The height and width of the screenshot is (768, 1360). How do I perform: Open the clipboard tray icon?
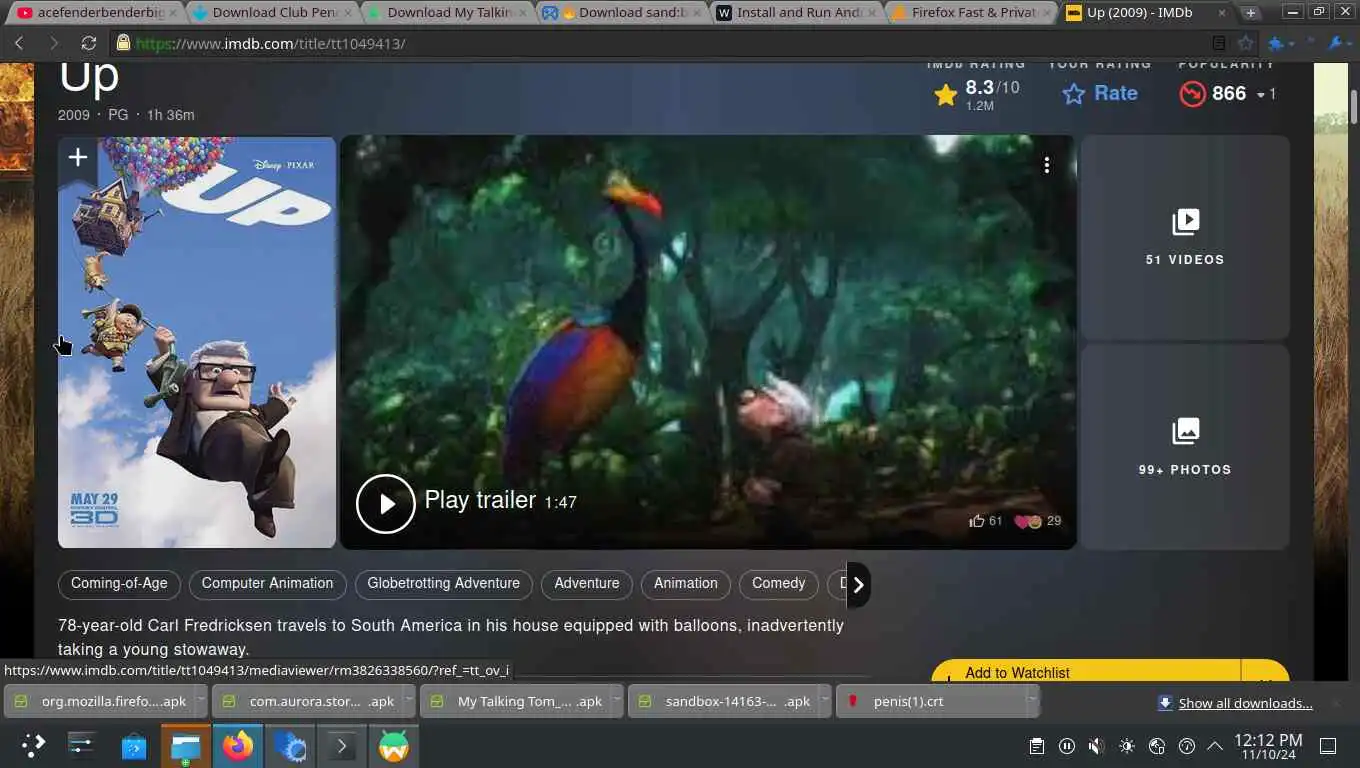point(1037,746)
